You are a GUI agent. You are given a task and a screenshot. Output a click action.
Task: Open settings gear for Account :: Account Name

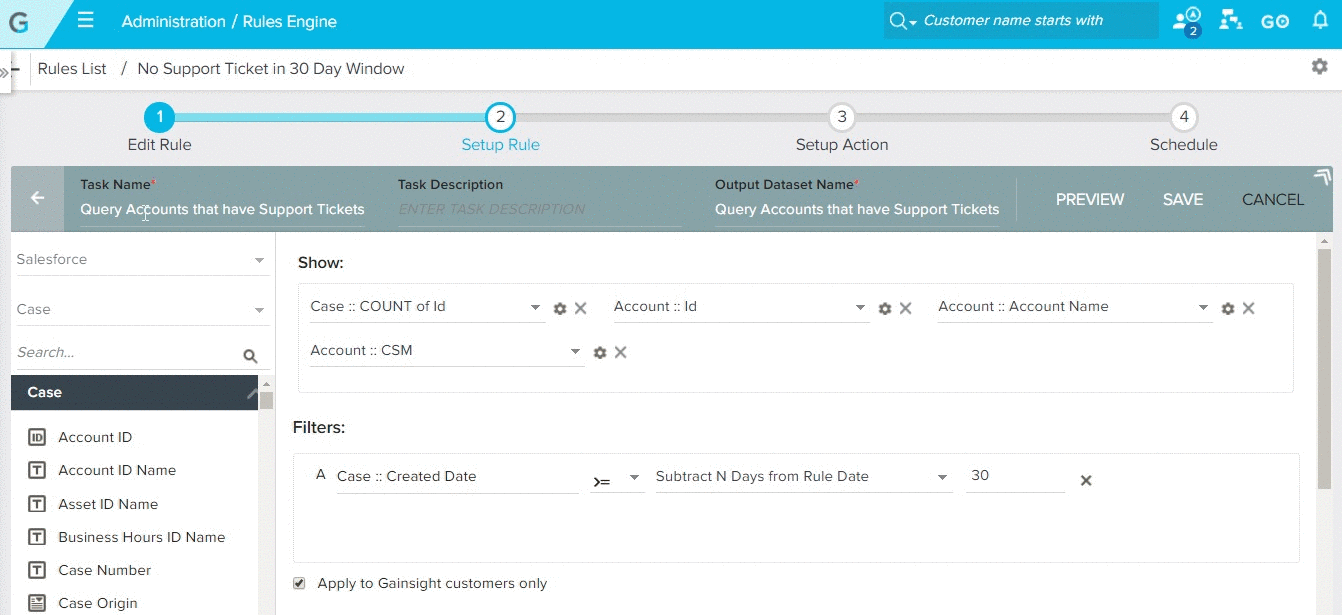tap(1228, 309)
